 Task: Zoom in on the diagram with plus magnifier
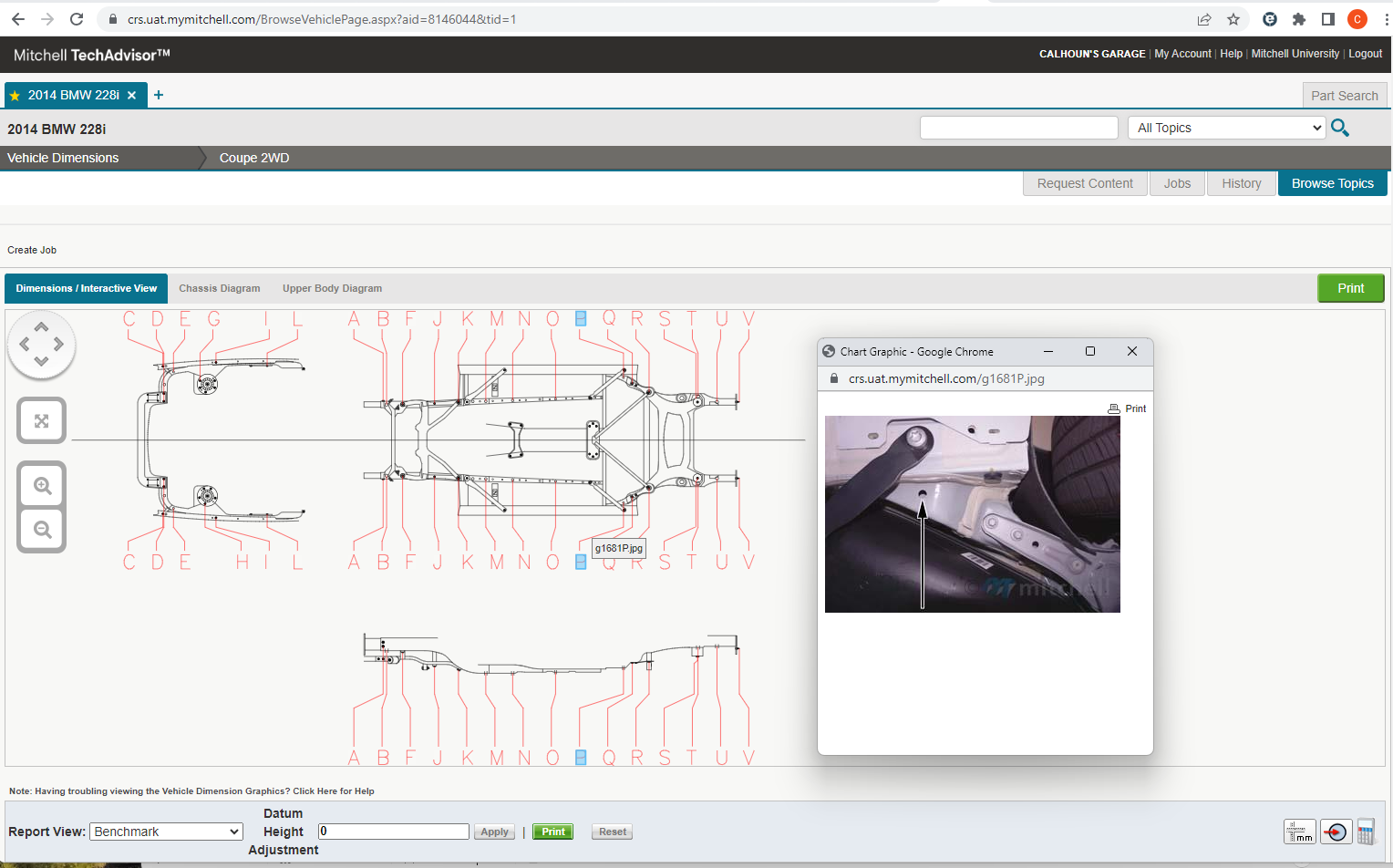coord(42,486)
